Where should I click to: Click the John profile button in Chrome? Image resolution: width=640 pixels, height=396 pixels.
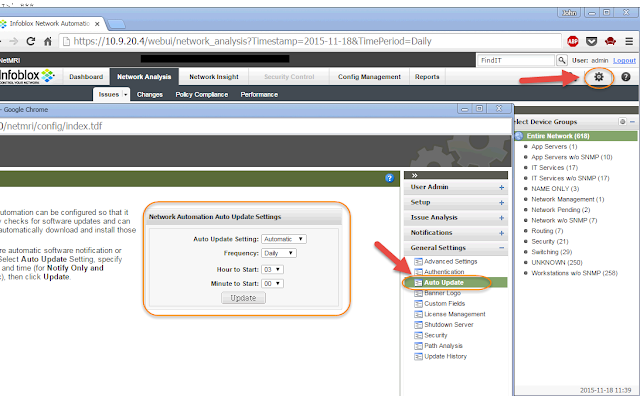coord(569,13)
